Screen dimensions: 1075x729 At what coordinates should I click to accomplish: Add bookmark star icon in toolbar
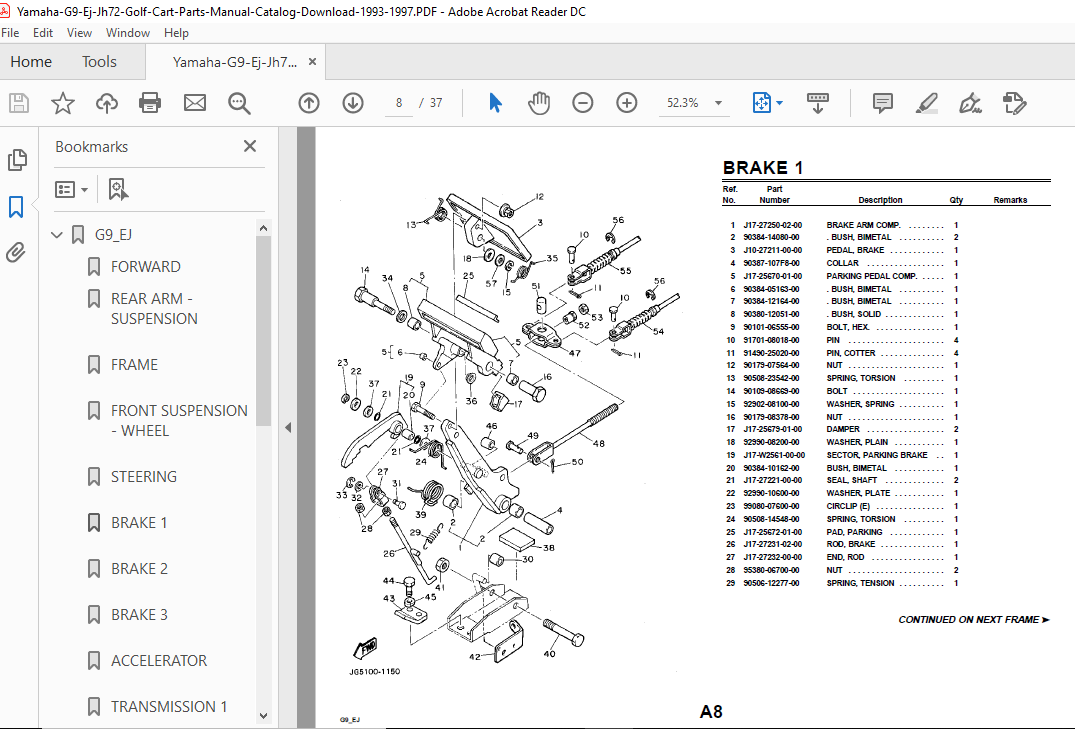click(x=62, y=103)
